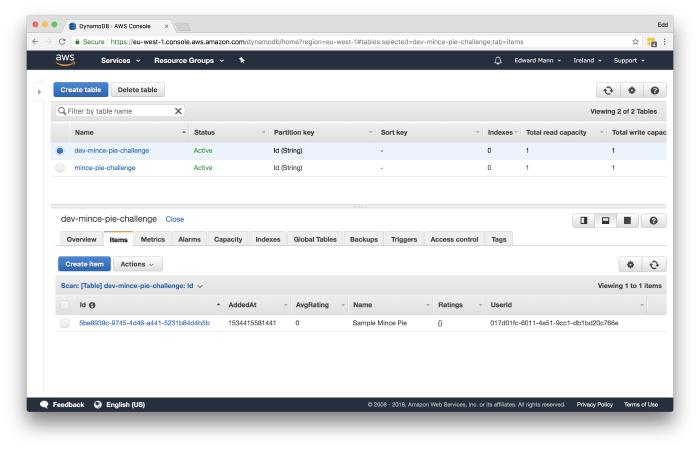Click the globe language icon
700x450 pixels.
click(98, 404)
